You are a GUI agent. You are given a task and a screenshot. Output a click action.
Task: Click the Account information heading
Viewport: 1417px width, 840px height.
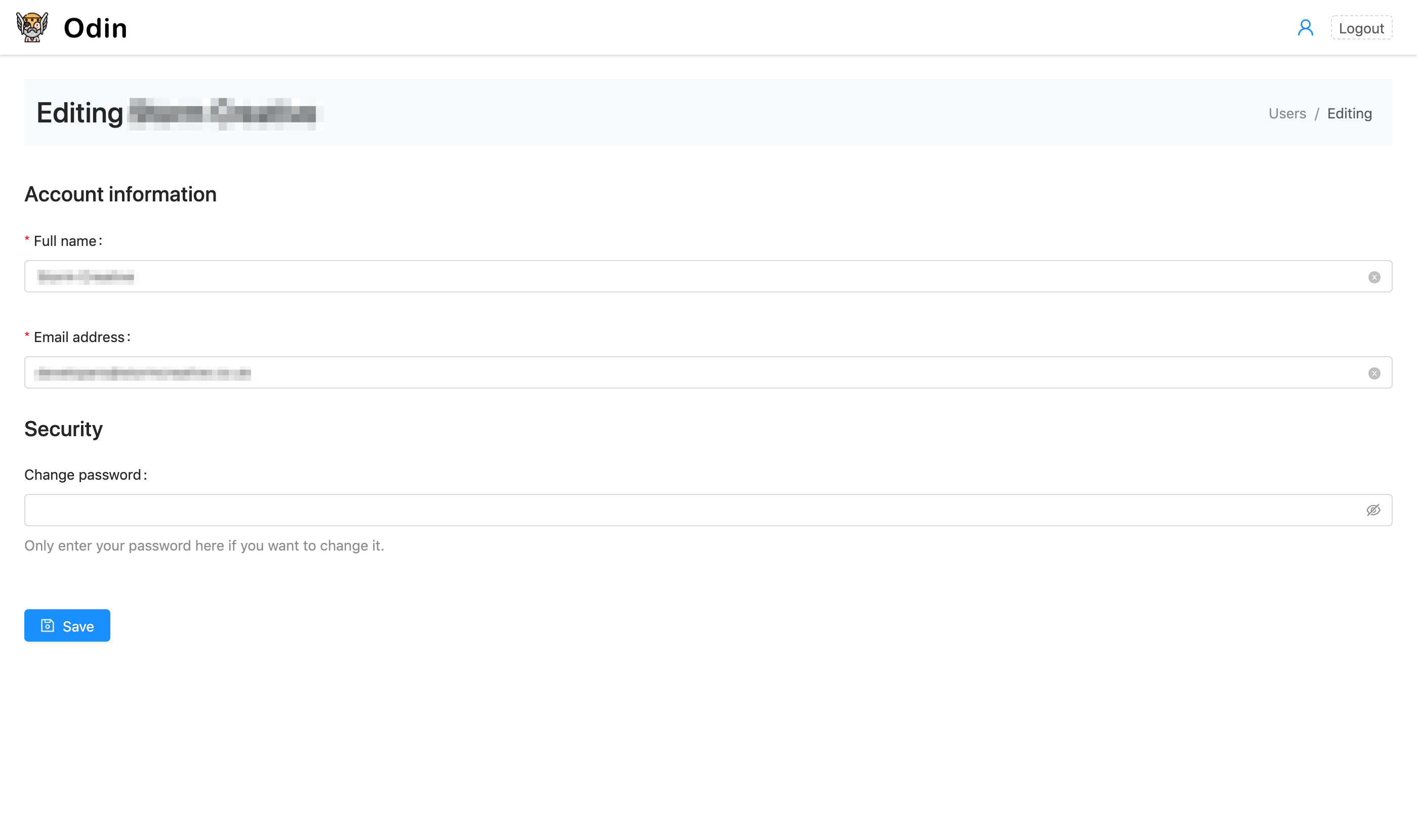pyautogui.click(x=120, y=194)
